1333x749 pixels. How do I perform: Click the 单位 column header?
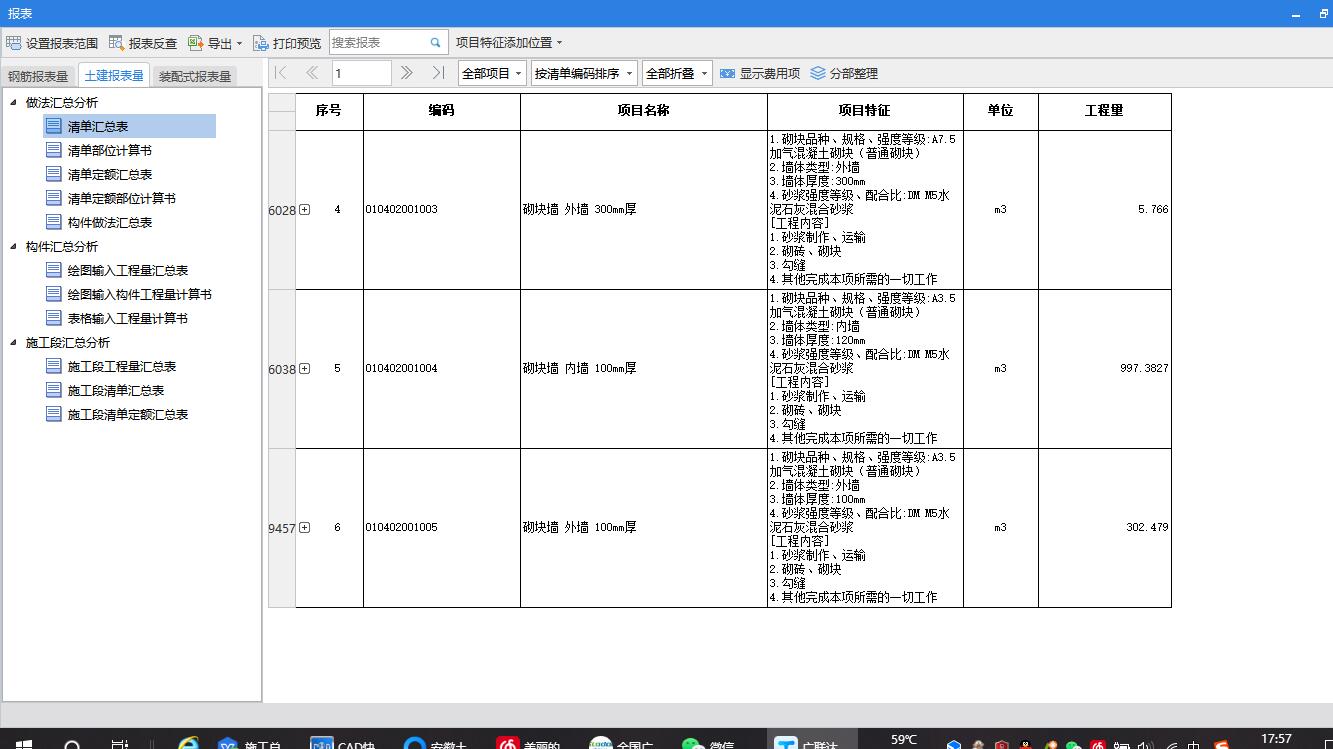pos(1000,111)
